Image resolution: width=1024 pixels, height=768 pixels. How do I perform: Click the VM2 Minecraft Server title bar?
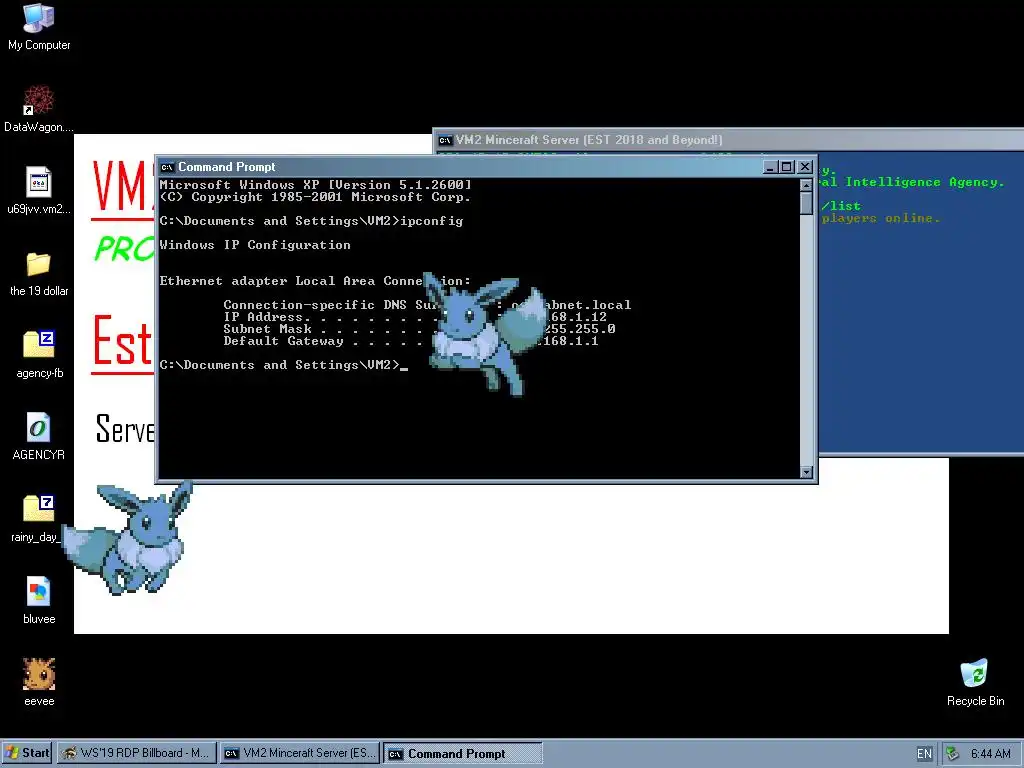[x=728, y=140]
